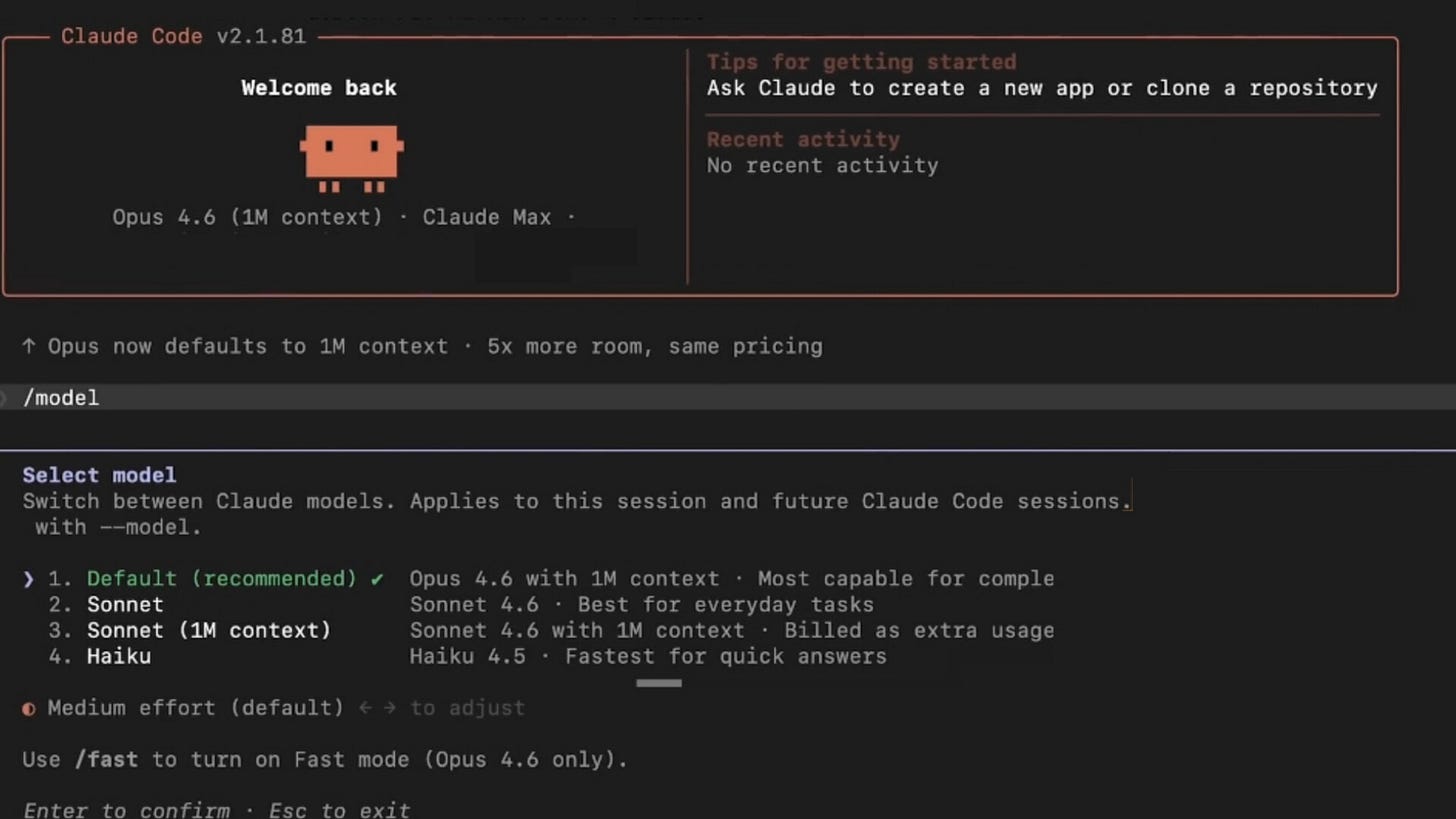Click the selection arrow before option 1

coord(28,579)
